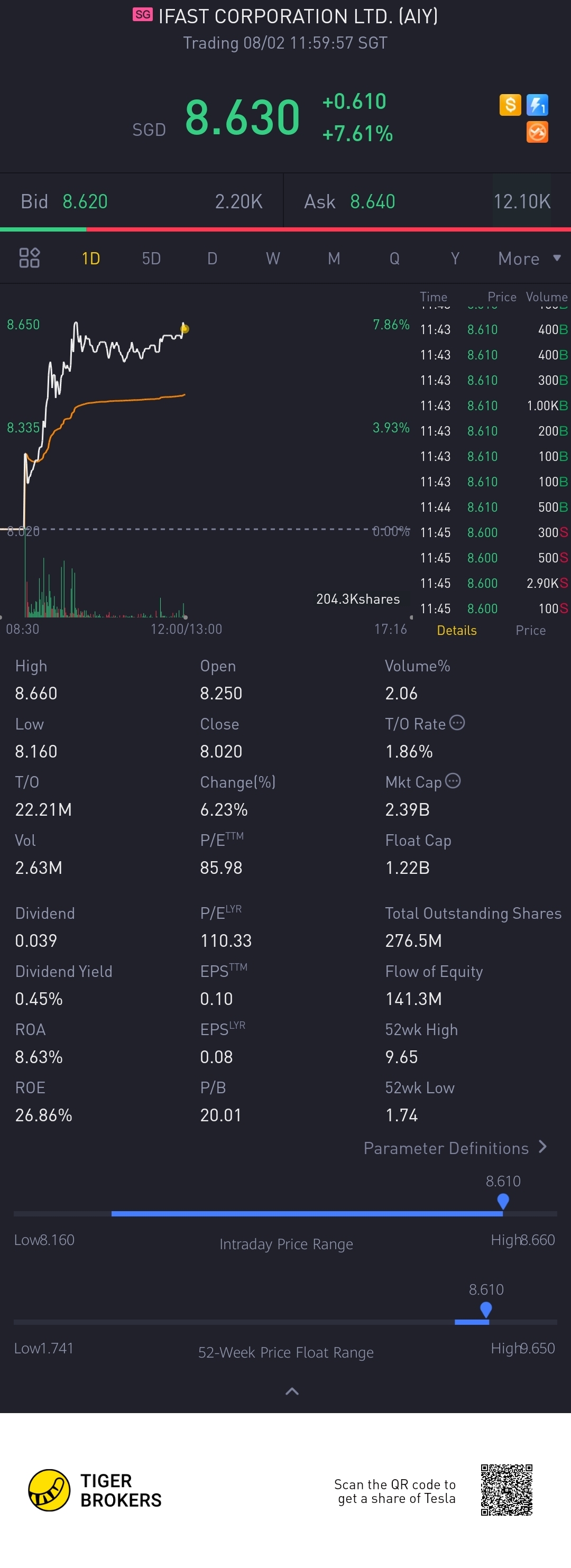
Task: Tap the 204.3Kshares volume label
Action: [x=358, y=599]
